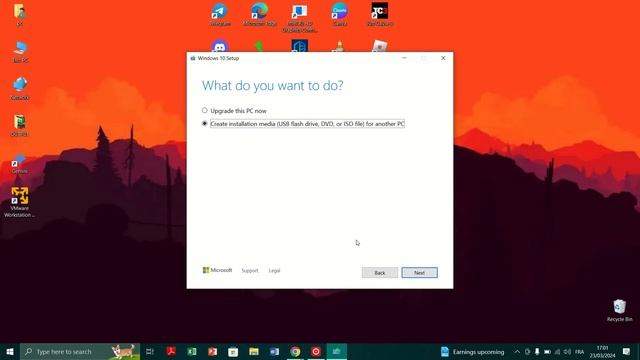Open the Canva desktop shortcut
The image size is (640, 360).
coord(340,15)
